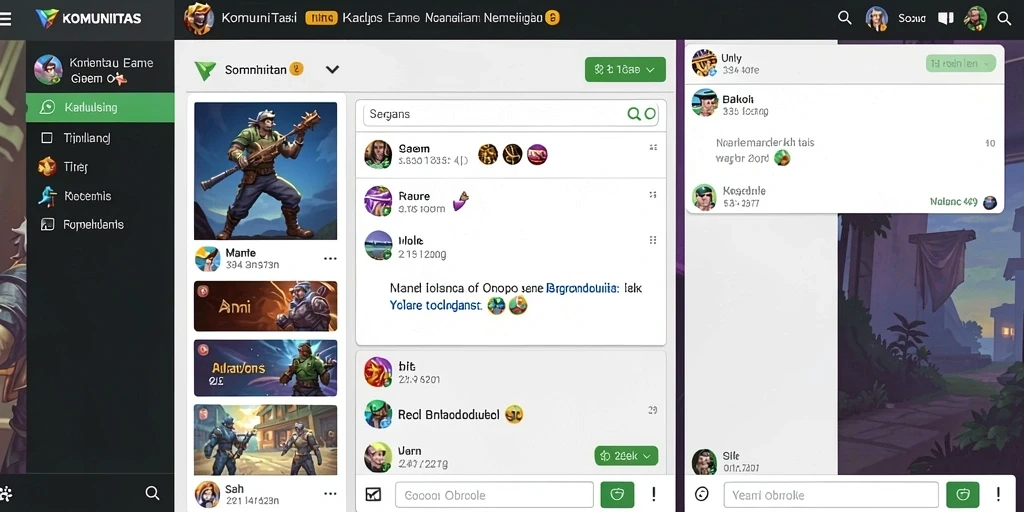Click emoji icon beside Yeami Obrrolke field

click(x=702, y=494)
